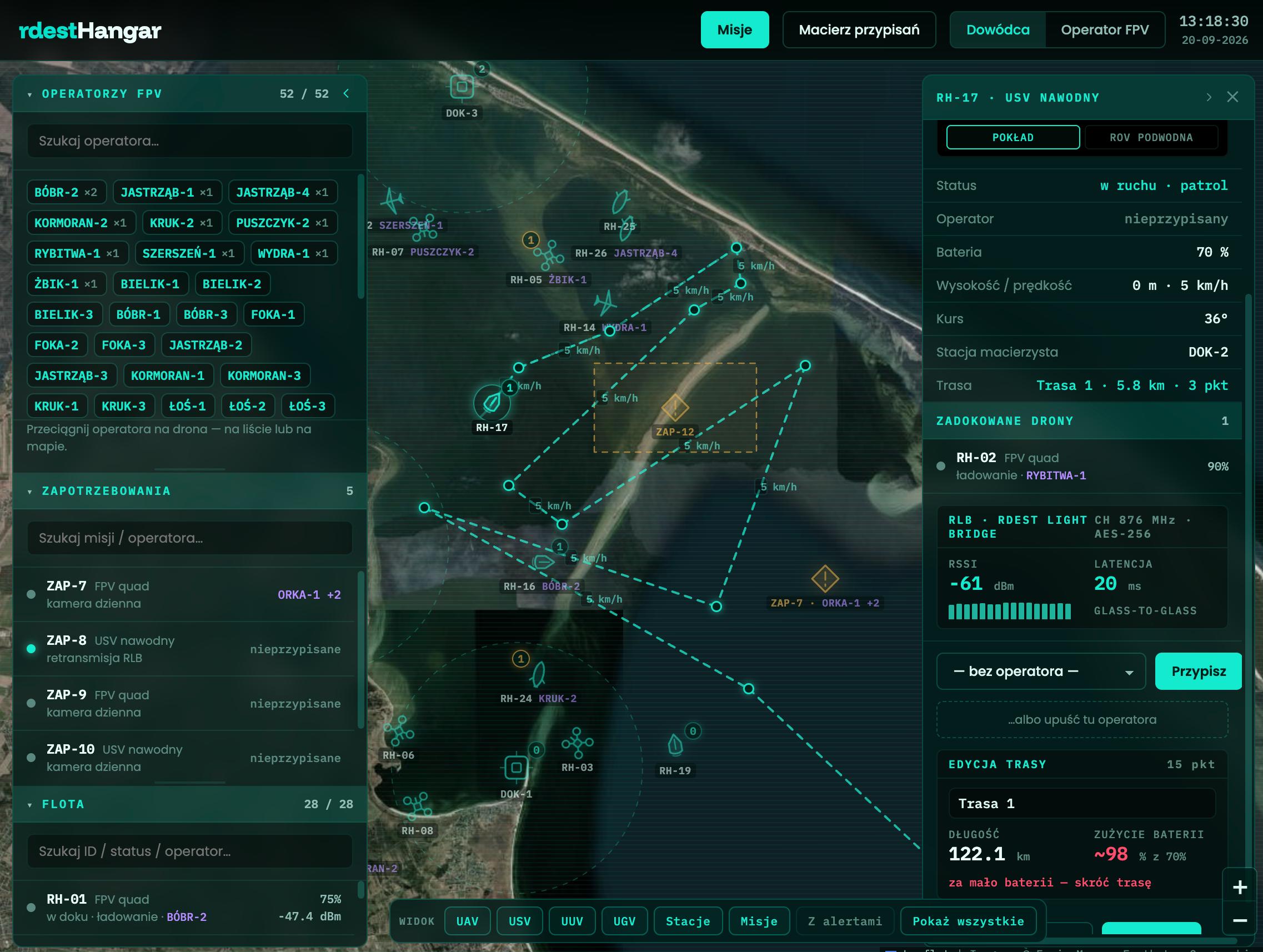Toggle the UUV view filter

coord(572,921)
